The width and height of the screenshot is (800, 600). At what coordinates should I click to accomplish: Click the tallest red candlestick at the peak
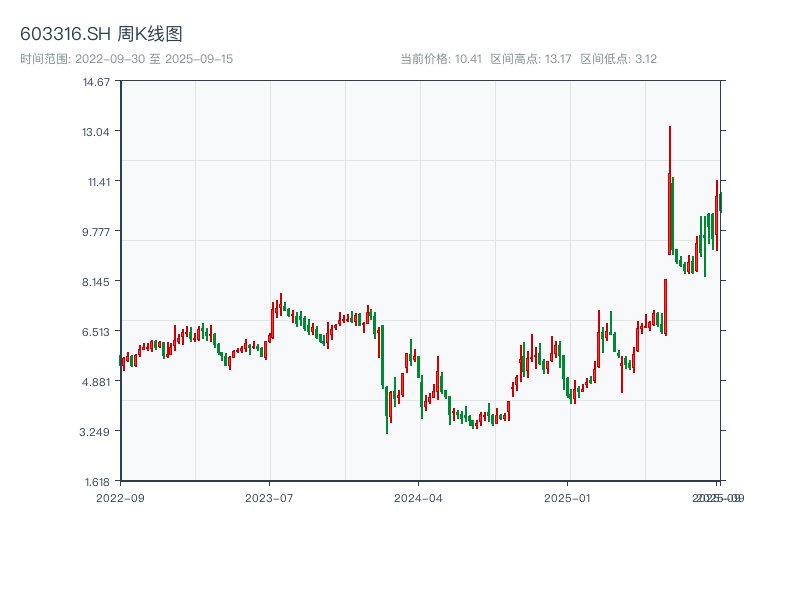670,190
